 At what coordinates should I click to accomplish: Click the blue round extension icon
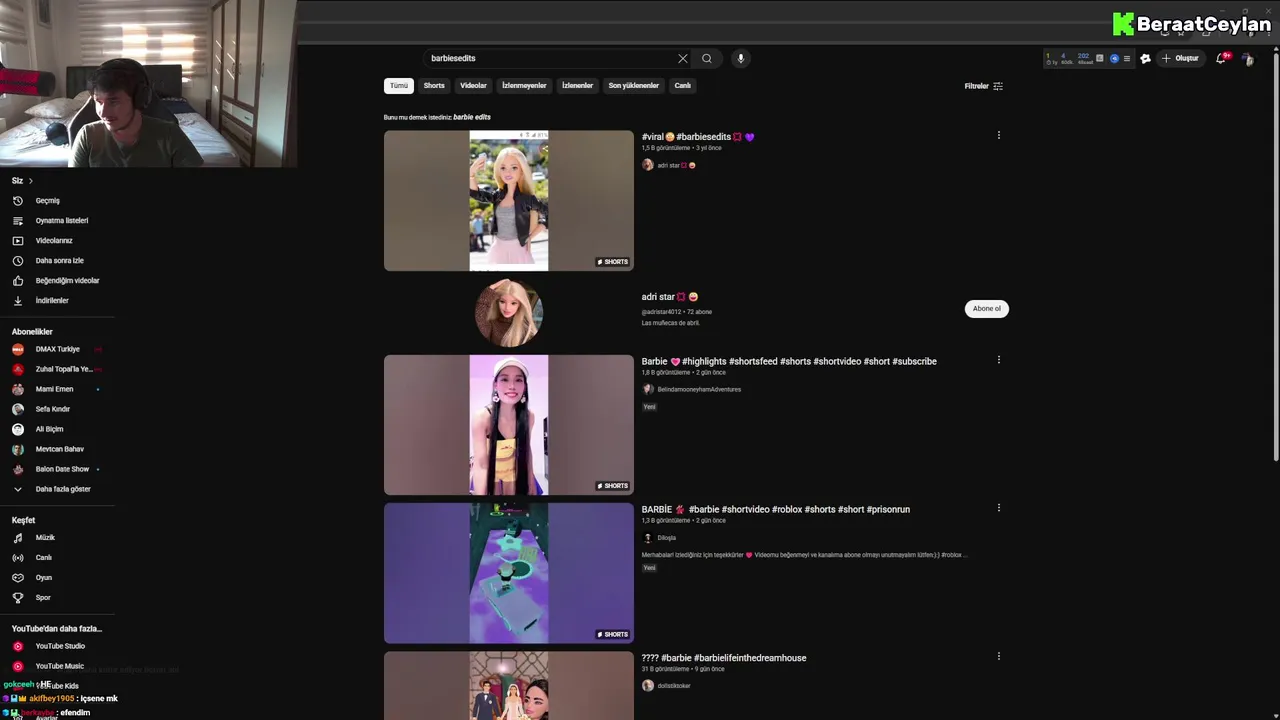point(1114,59)
